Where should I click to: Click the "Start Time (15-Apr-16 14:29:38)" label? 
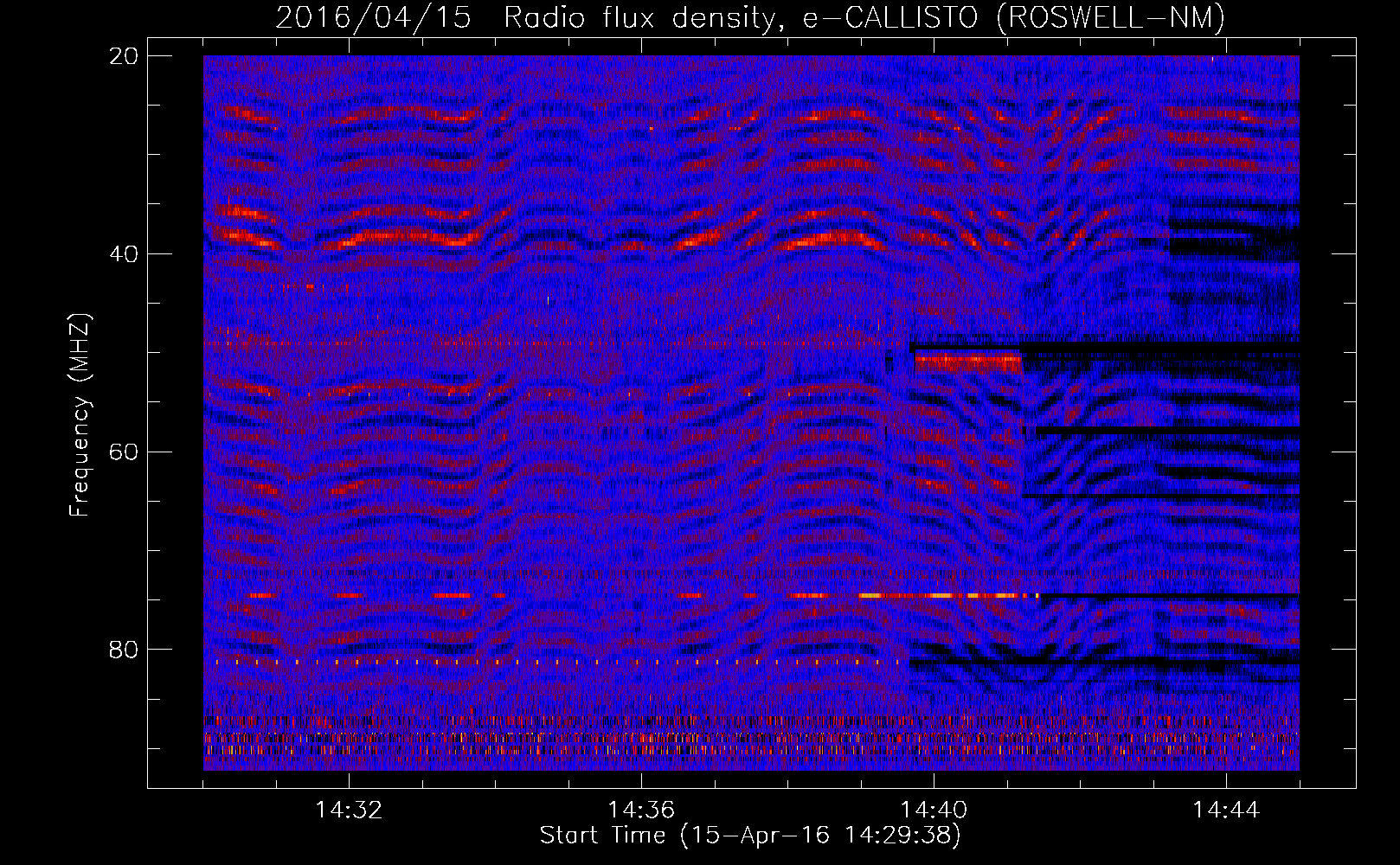tap(750, 836)
